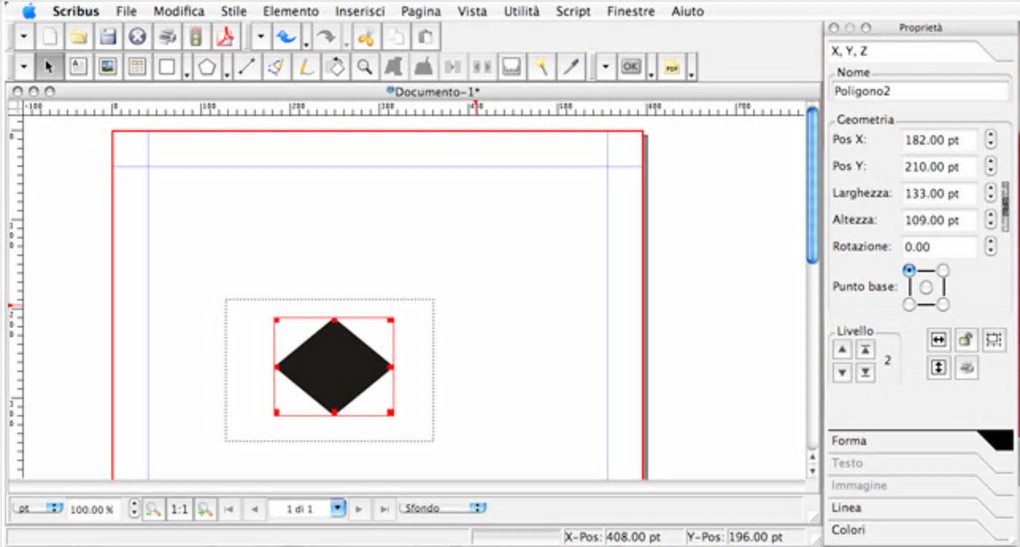Click the Pos X value field
1020x547 pixels.
click(938, 140)
